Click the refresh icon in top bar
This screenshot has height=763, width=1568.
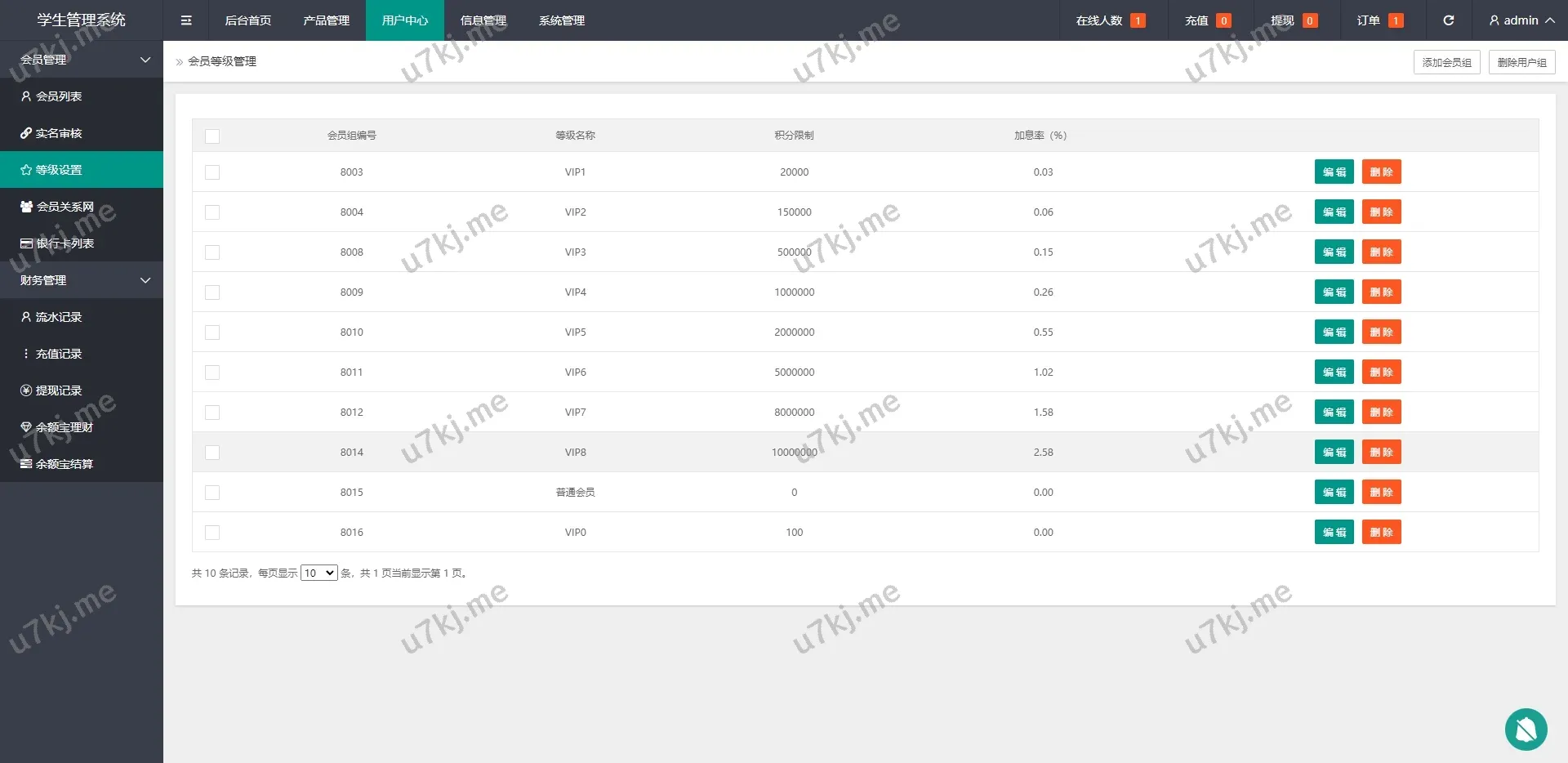pyautogui.click(x=1448, y=20)
